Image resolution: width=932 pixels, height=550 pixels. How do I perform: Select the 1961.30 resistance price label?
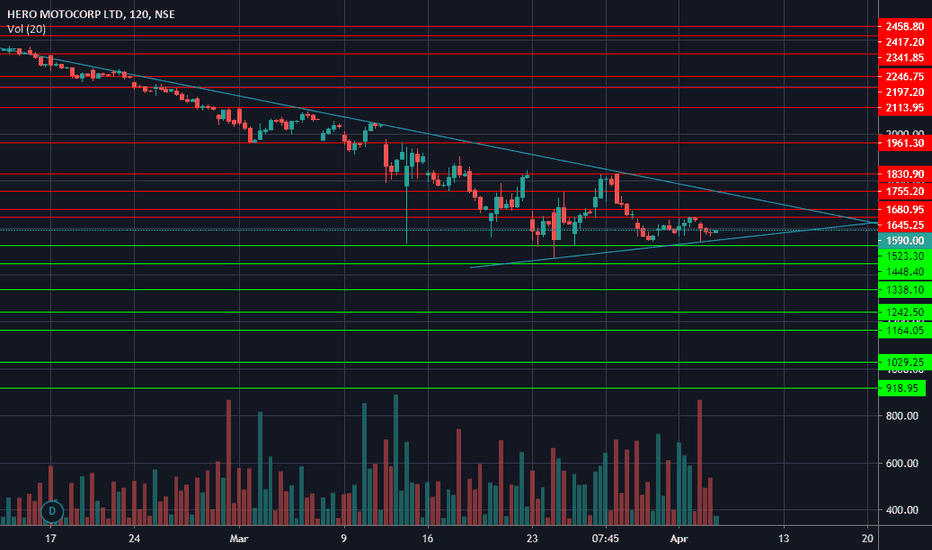point(905,143)
